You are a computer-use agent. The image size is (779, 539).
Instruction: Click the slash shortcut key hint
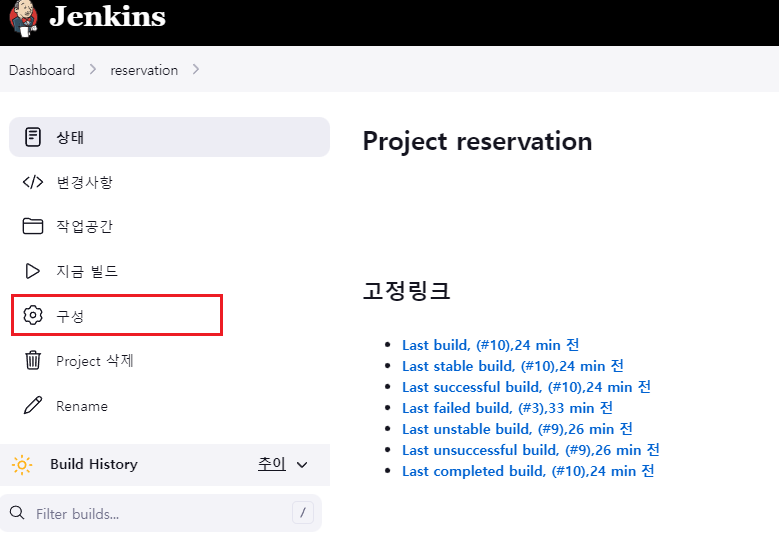click(x=303, y=513)
